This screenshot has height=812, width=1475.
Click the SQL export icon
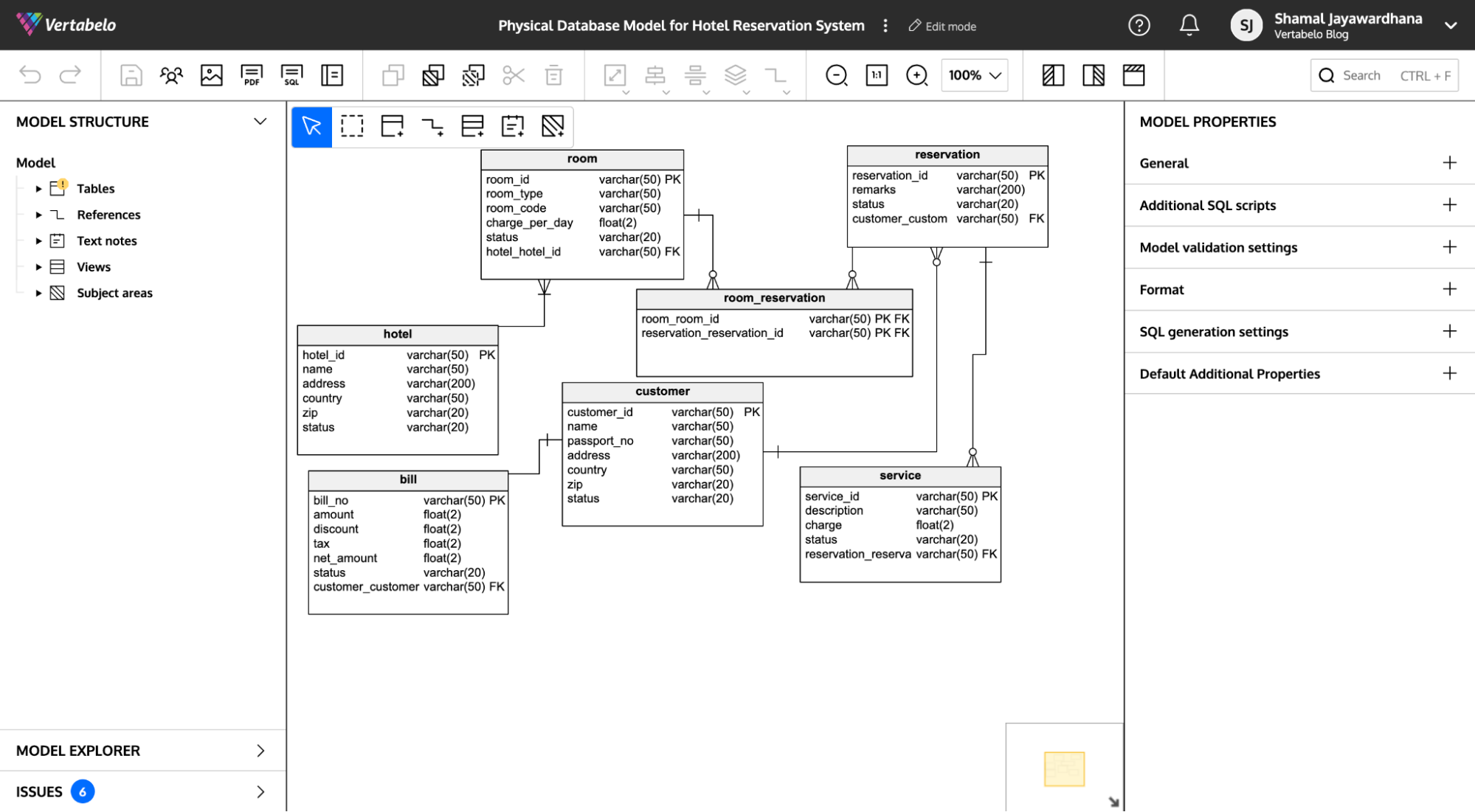click(x=292, y=75)
